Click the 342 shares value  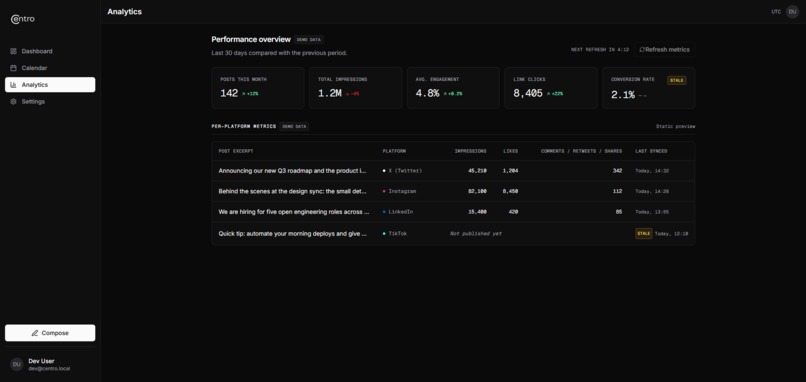[617, 171]
